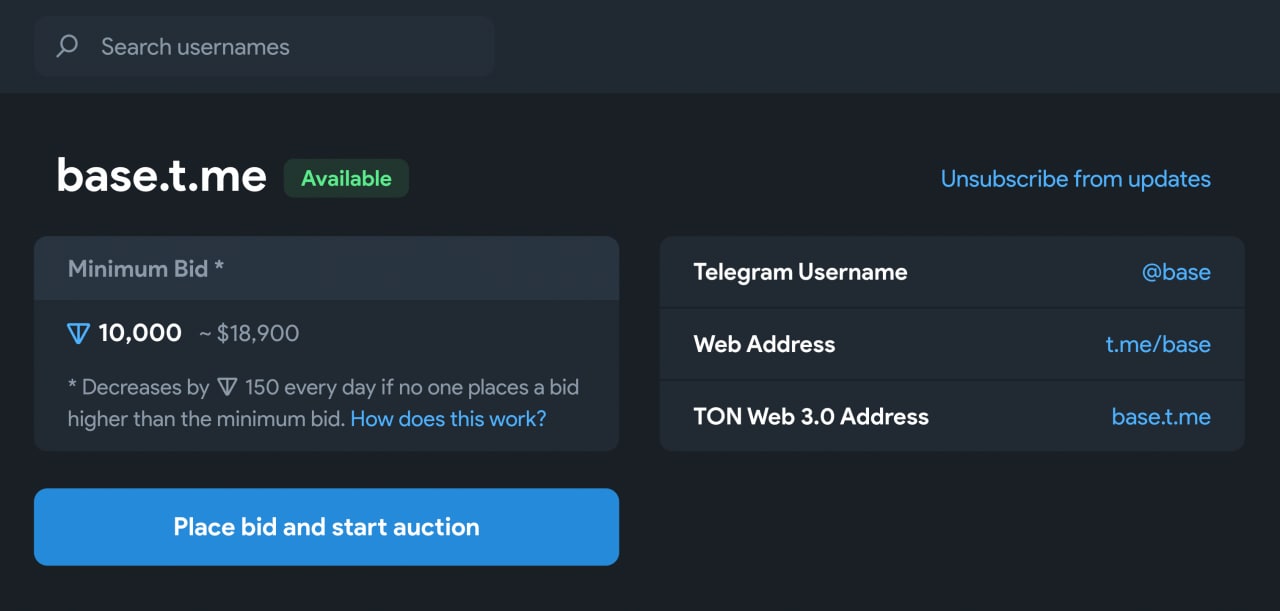Open the How does this work link
The width and height of the screenshot is (1280, 611).
pyautogui.click(x=448, y=419)
